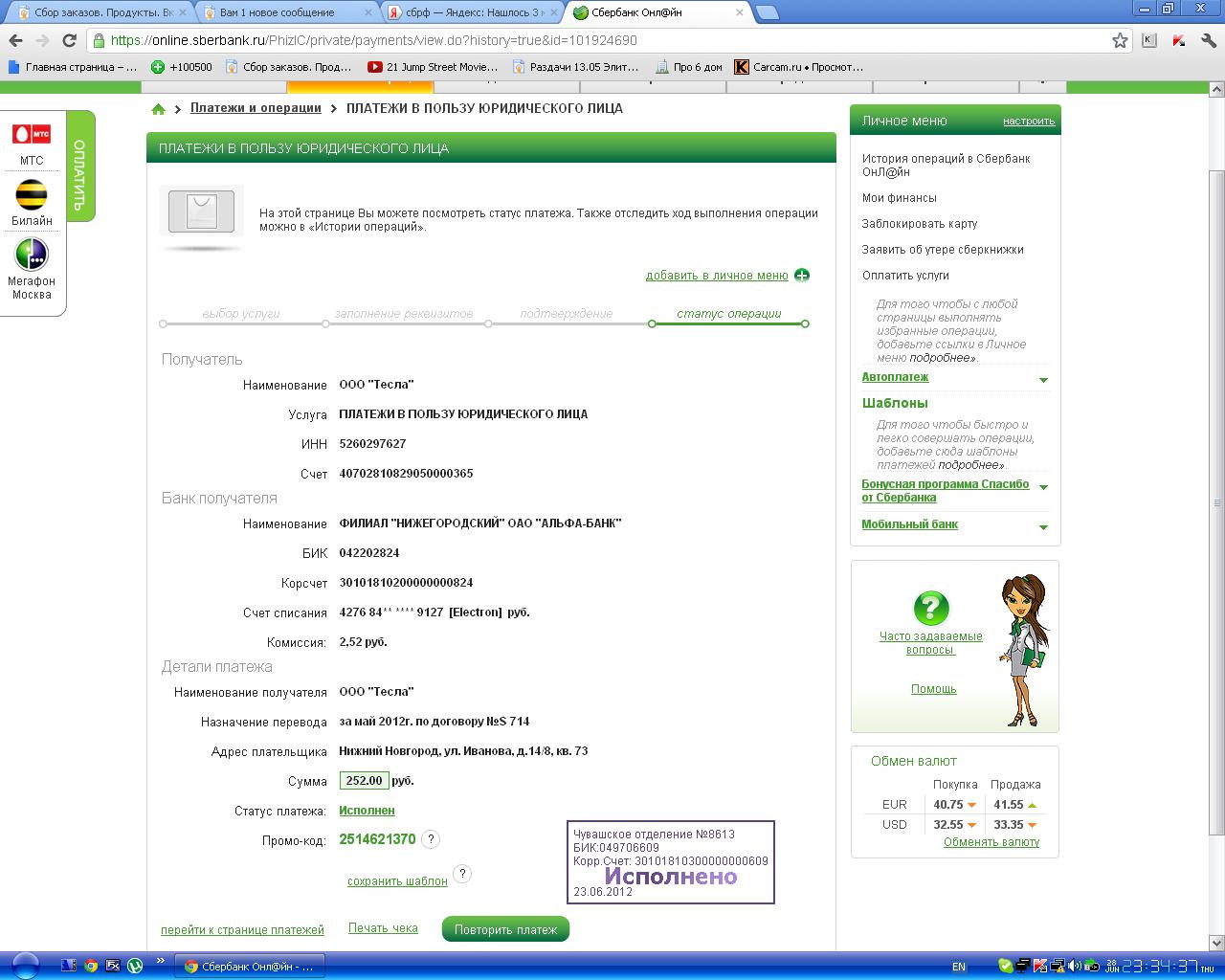This screenshot has width=1225, height=980.
Task: Open 'Мои финансы' in personal menu
Action: tap(899, 198)
